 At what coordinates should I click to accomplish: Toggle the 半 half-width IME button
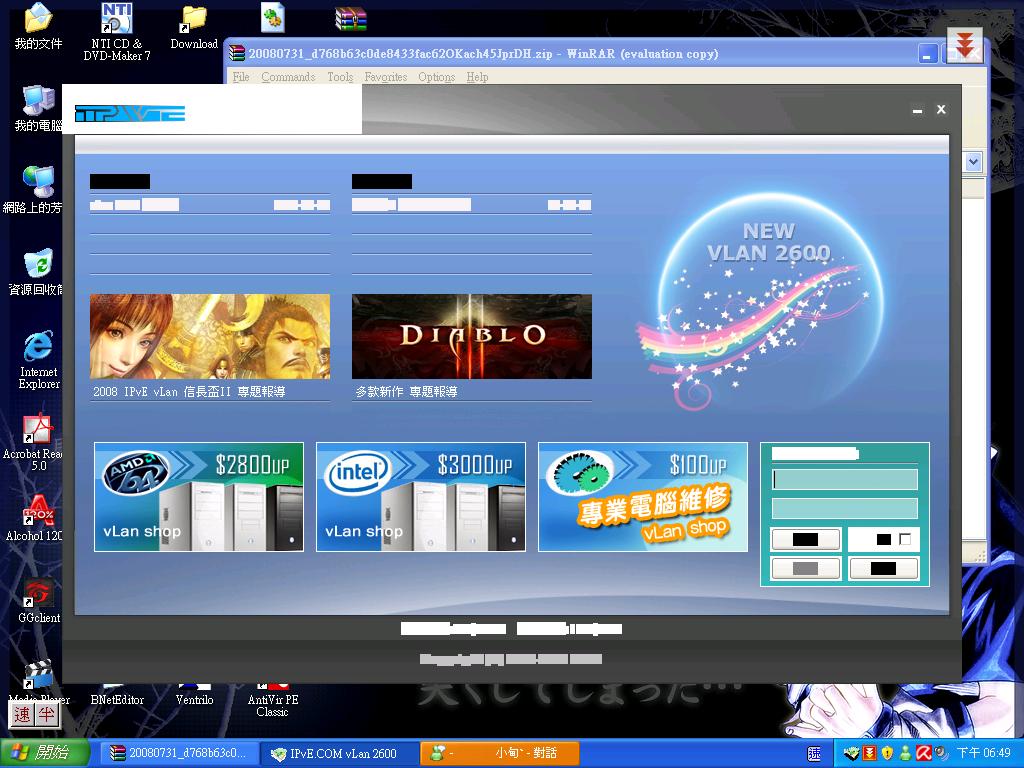point(46,715)
